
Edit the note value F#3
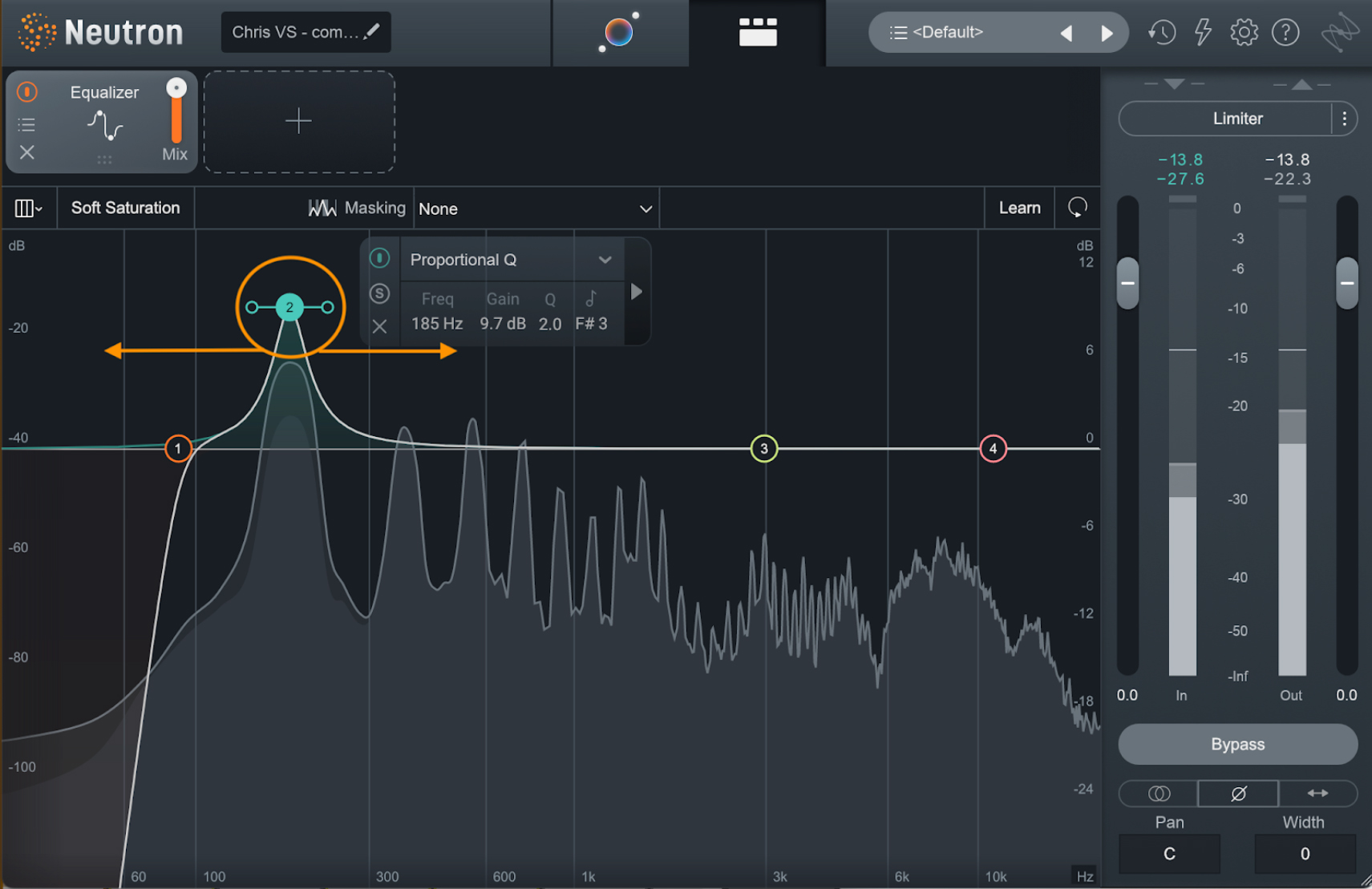click(591, 324)
